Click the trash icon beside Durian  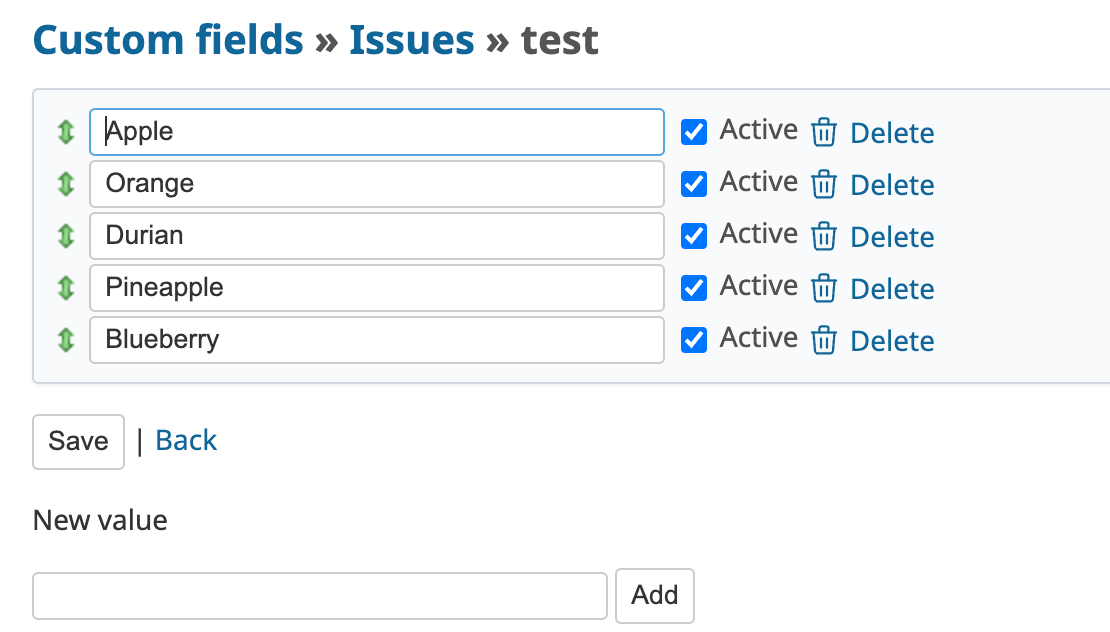coord(823,237)
